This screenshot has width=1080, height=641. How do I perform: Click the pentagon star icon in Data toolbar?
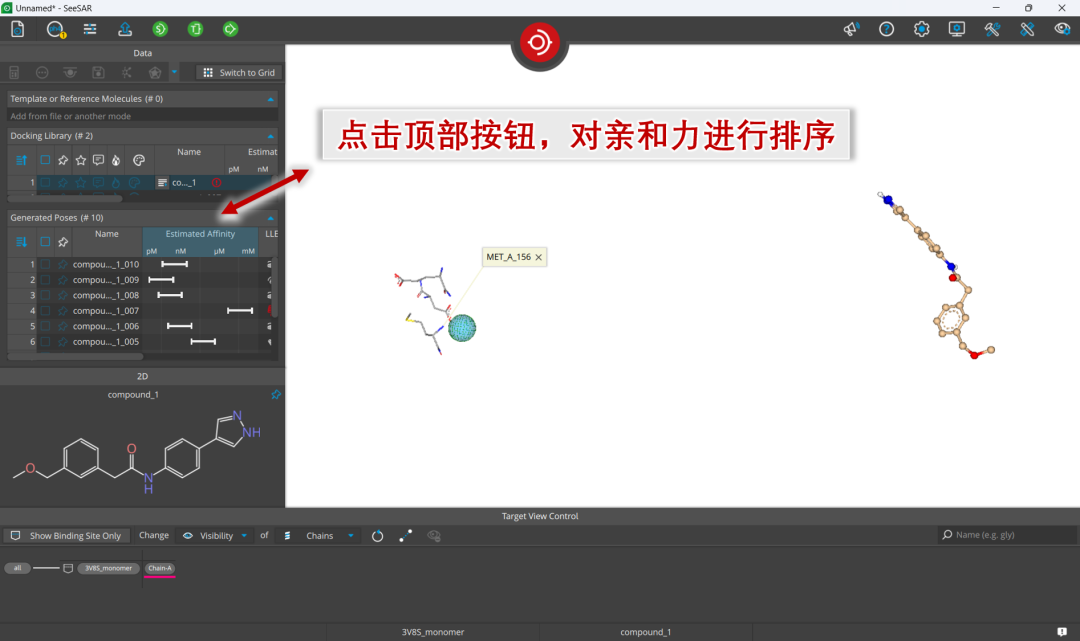(155, 72)
